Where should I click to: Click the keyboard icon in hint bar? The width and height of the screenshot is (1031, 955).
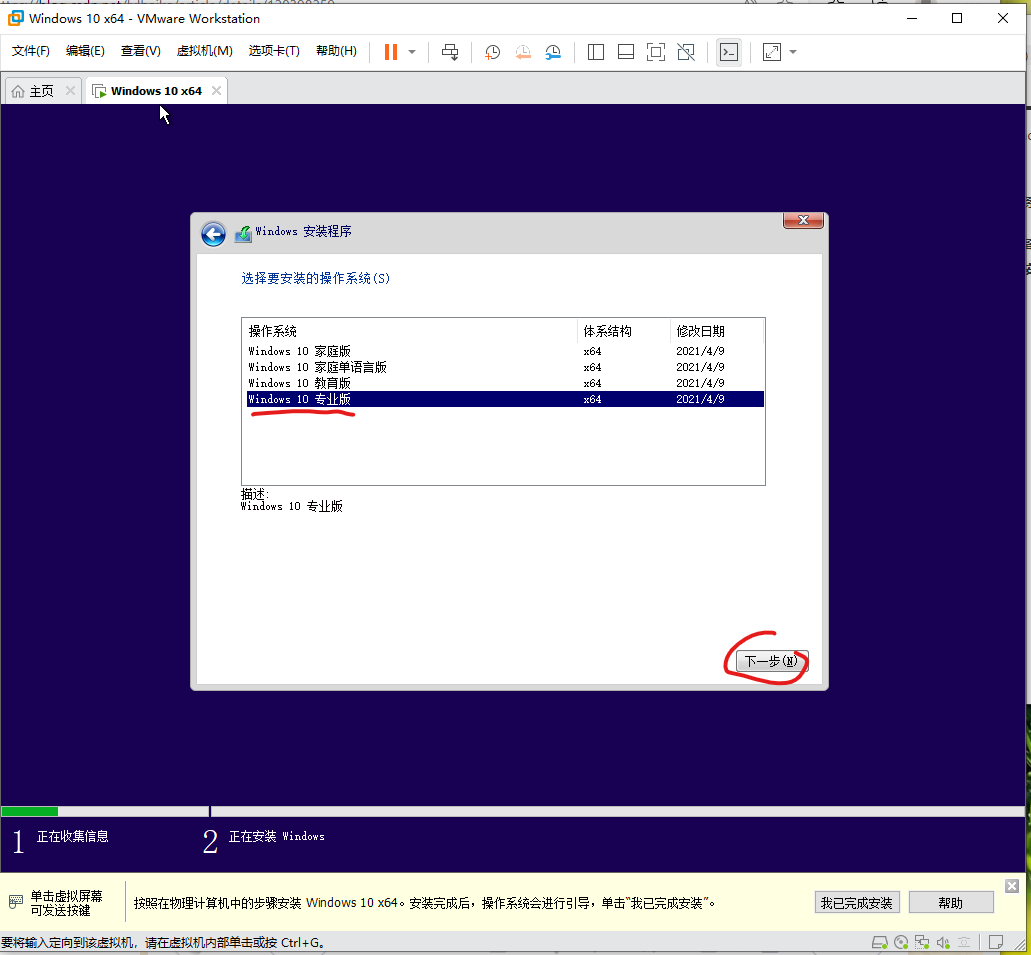click(x=16, y=901)
